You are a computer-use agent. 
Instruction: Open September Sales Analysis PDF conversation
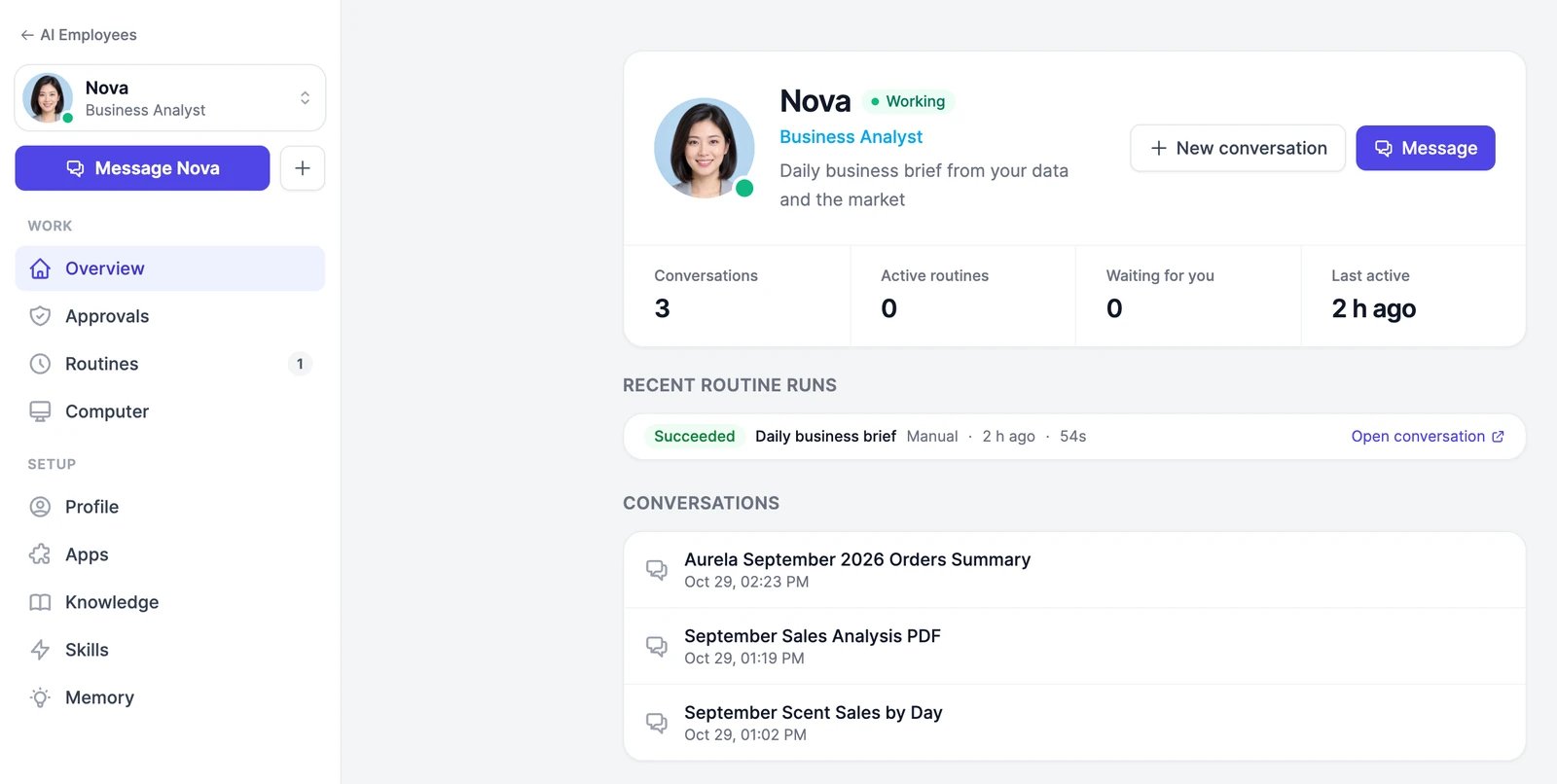(x=1074, y=647)
